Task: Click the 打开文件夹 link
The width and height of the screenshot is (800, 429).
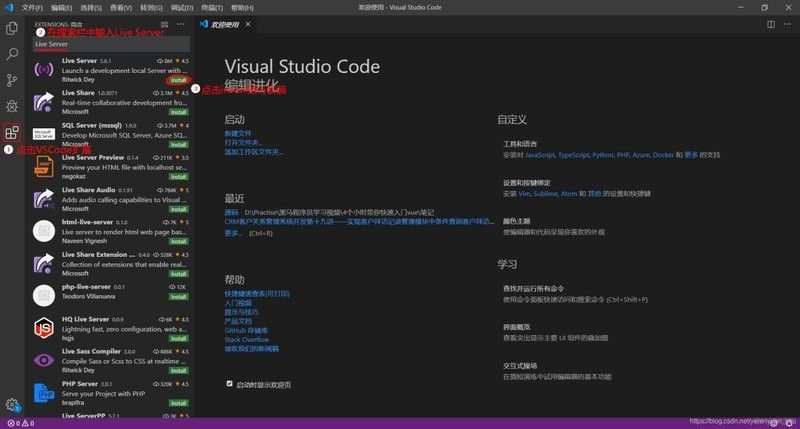Action: [243, 143]
